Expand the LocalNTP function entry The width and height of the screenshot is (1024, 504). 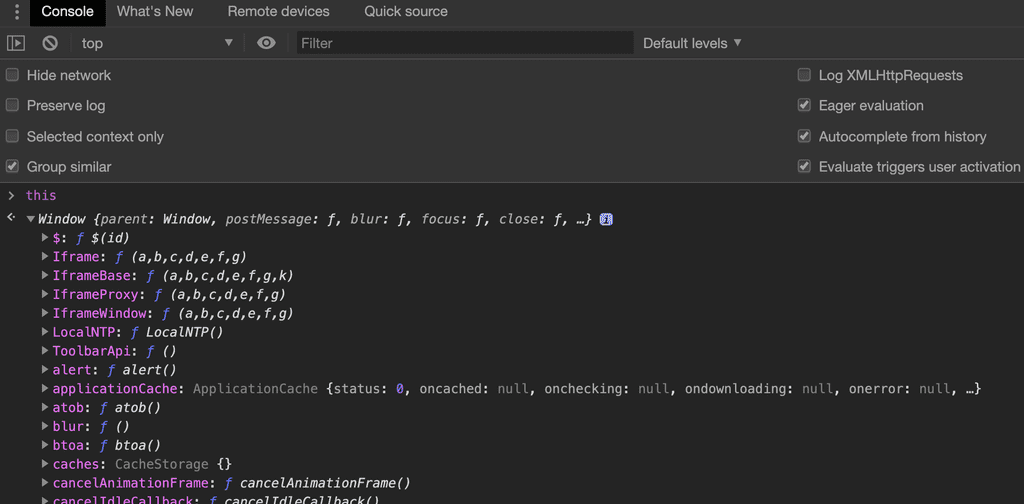pyautogui.click(x=45, y=332)
